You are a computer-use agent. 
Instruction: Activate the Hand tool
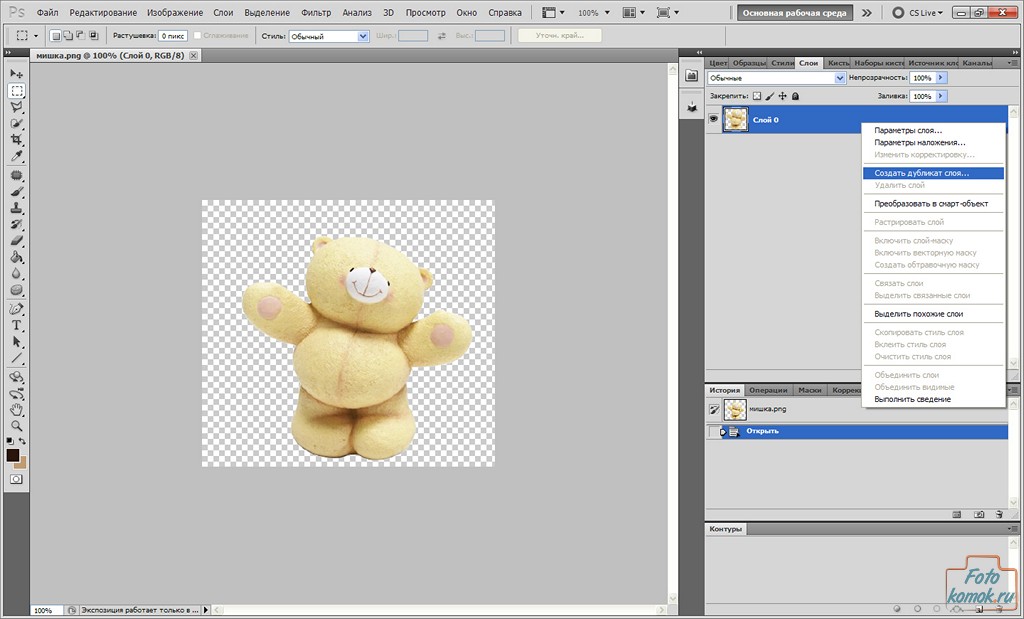(17, 409)
